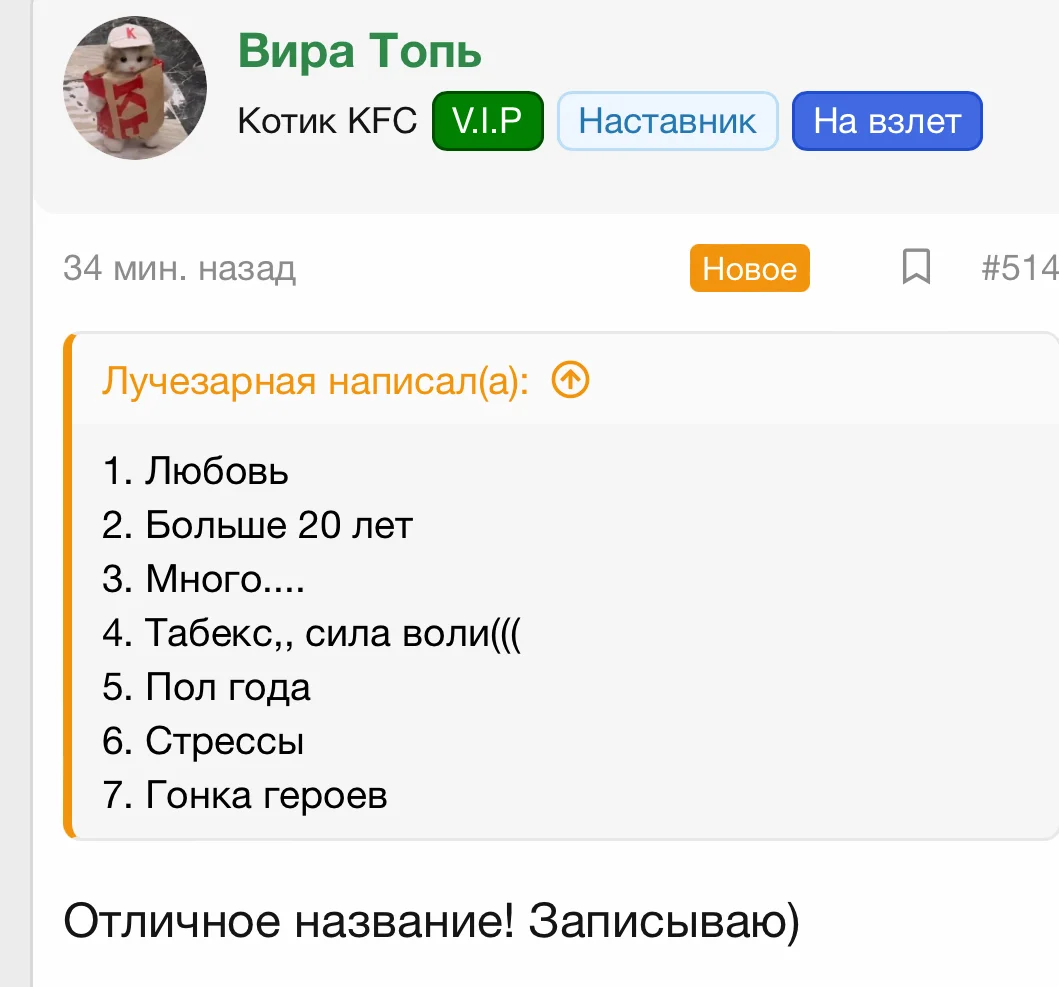Click the blue На взлет badge

click(x=886, y=120)
